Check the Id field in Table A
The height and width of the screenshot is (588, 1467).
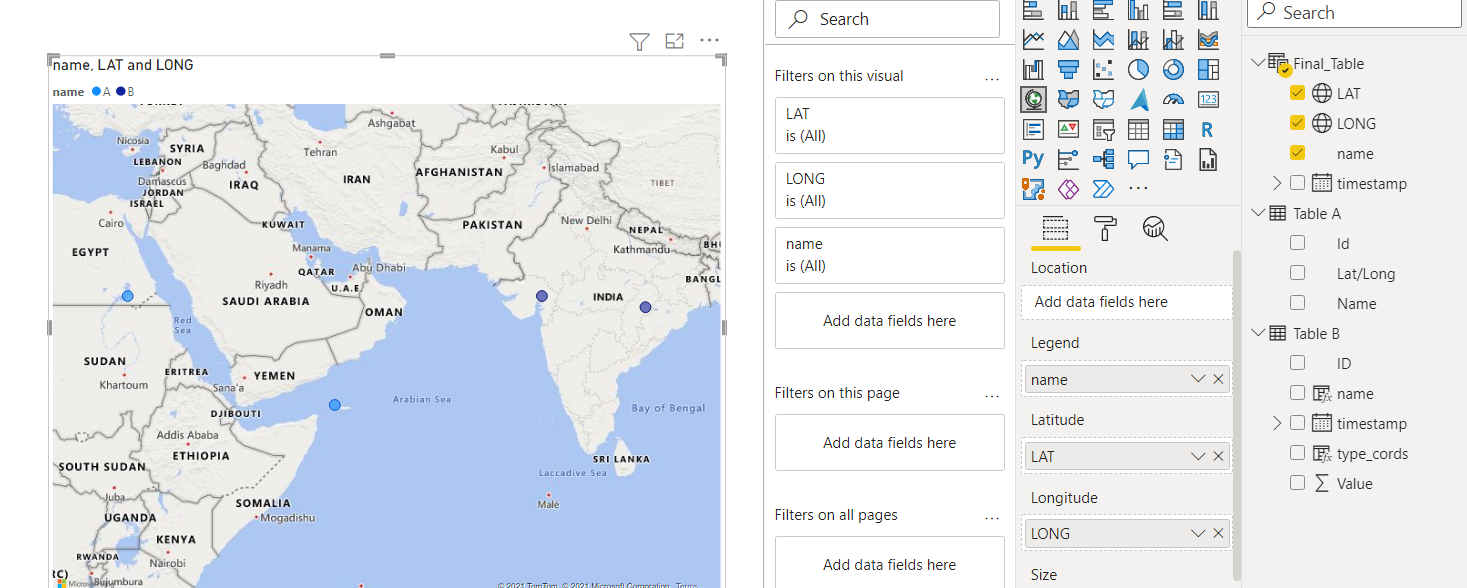1298,243
